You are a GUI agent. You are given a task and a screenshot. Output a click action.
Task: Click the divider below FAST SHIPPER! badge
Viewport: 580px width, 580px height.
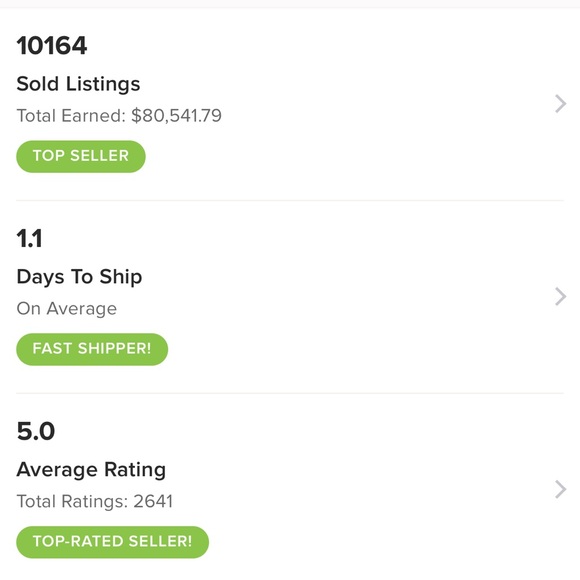pyautogui.click(x=290, y=393)
